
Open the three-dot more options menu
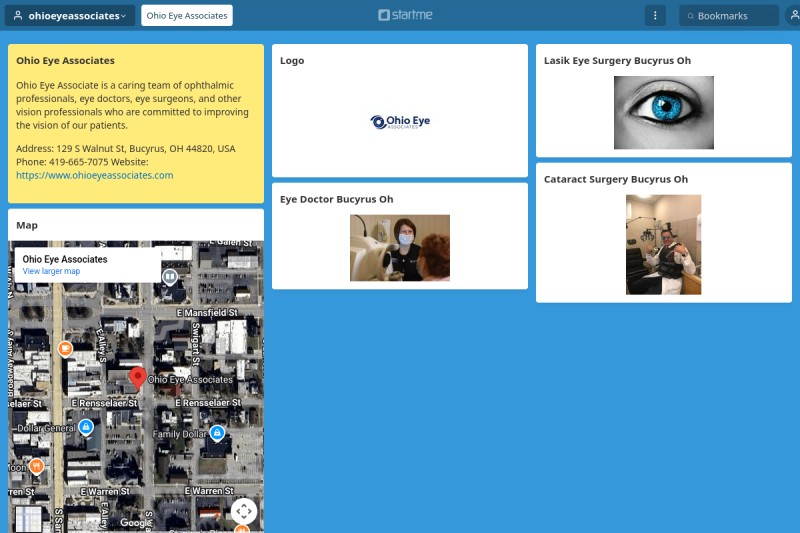click(x=655, y=15)
